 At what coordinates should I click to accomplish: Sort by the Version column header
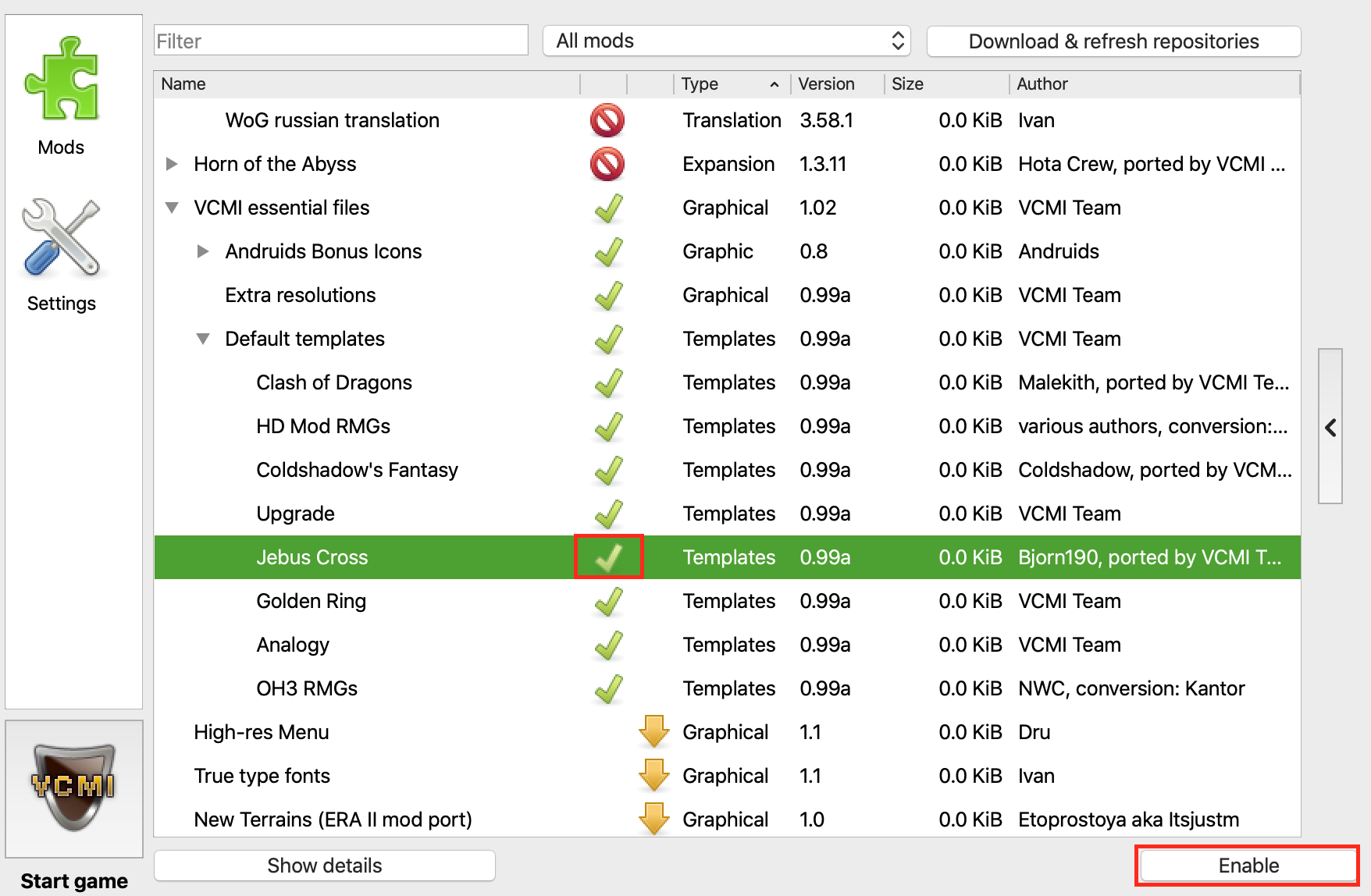[835, 84]
